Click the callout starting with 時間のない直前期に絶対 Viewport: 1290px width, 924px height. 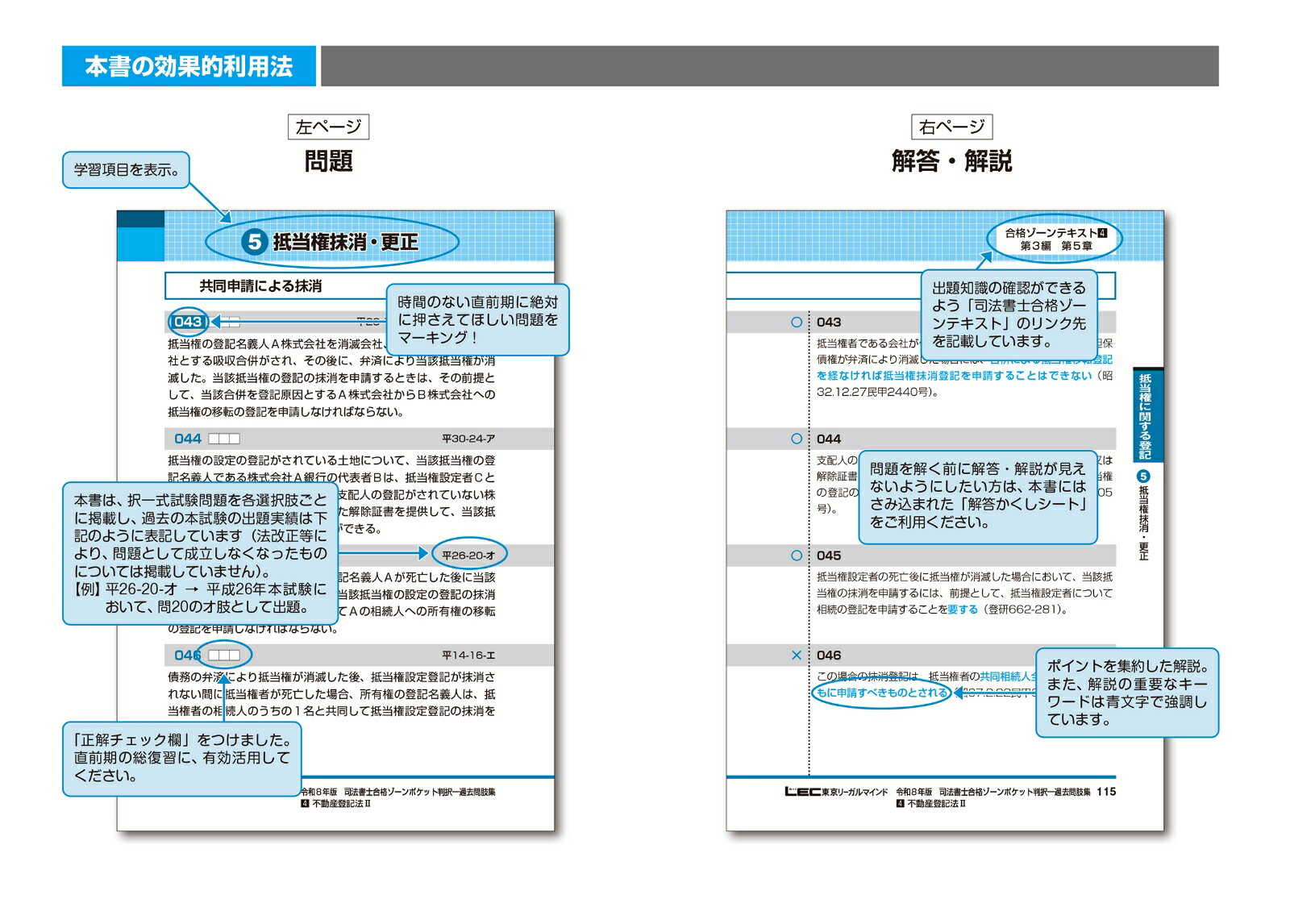click(x=478, y=320)
